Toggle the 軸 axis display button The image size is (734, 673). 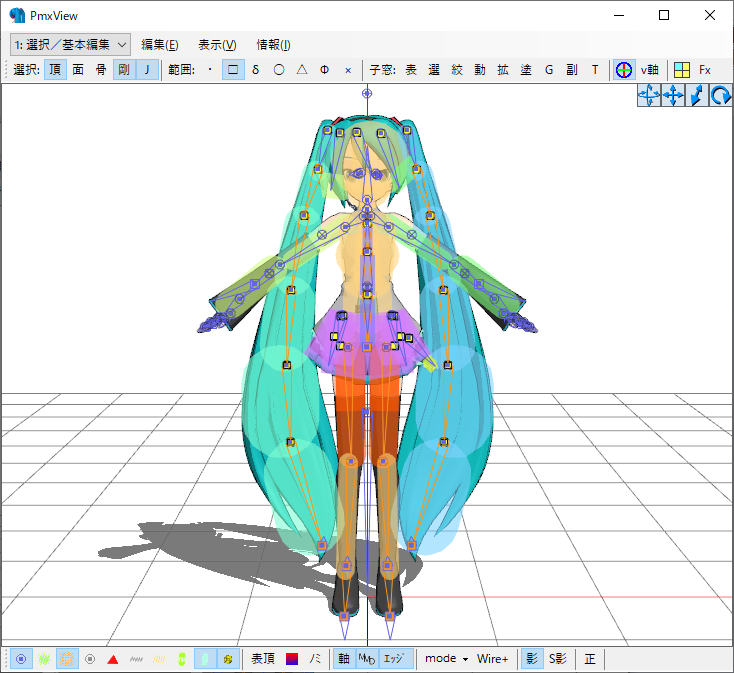344,659
